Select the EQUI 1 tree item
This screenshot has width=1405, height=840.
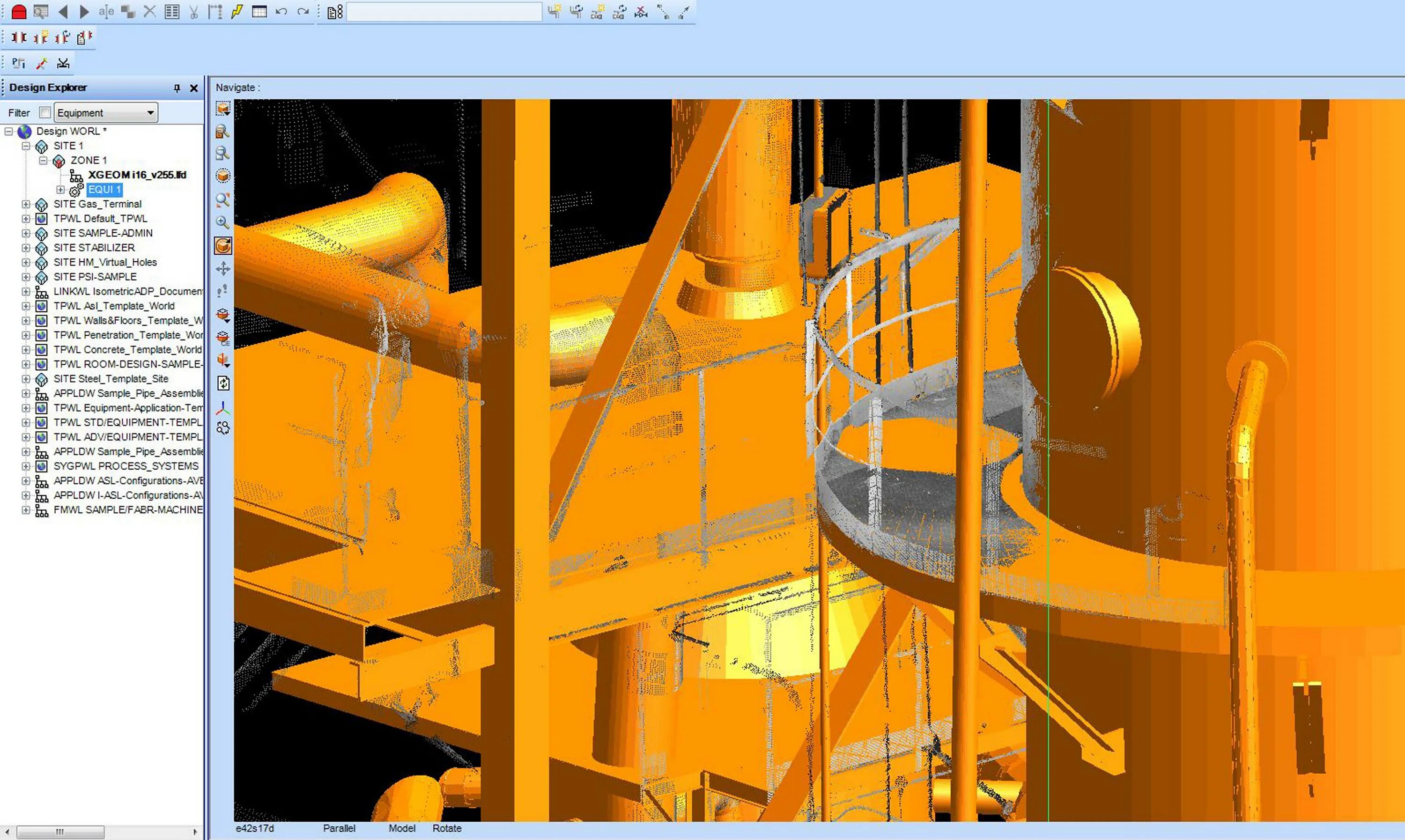coord(105,190)
